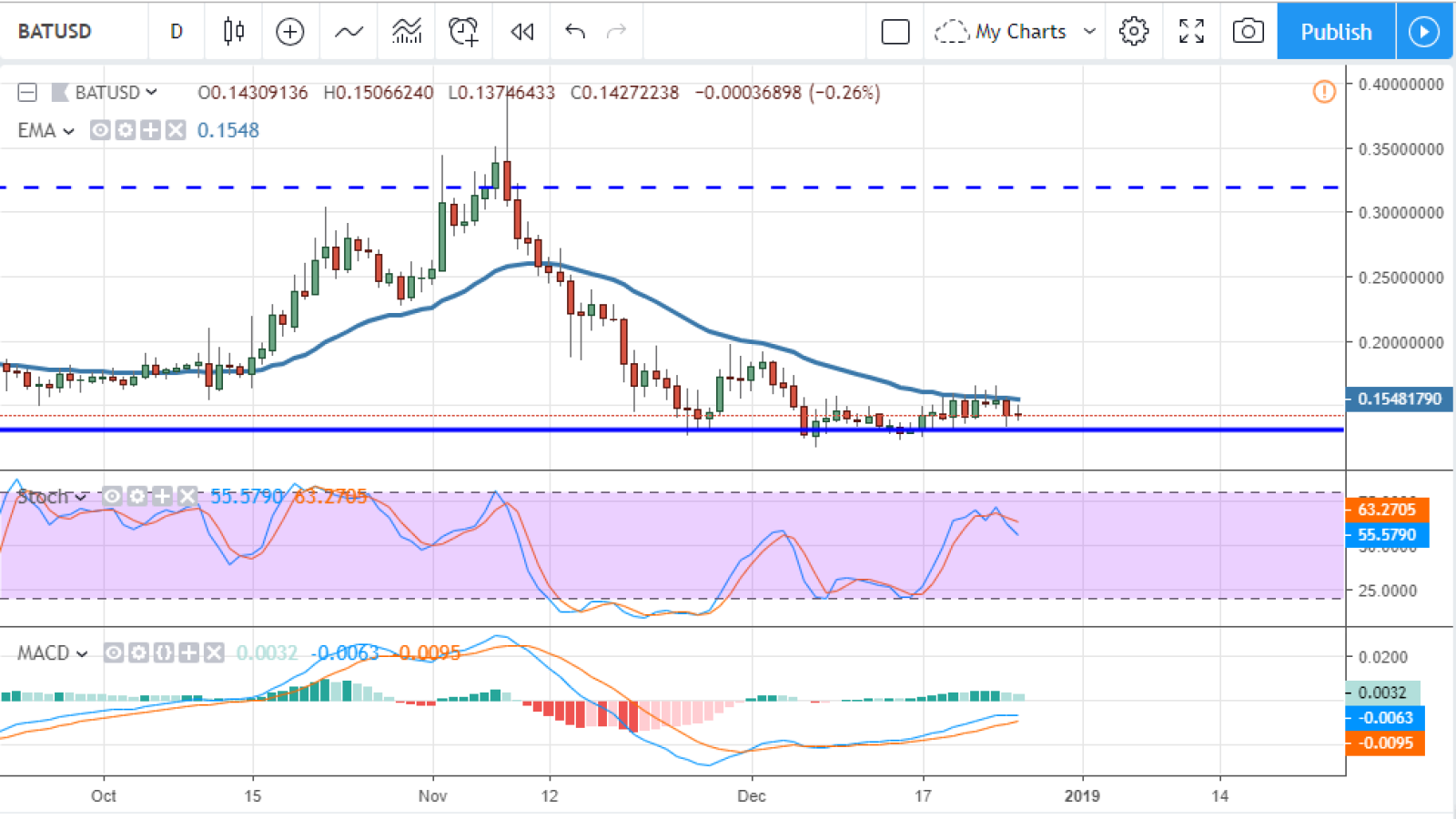Click the MACD indicator plus icon
The height and width of the screenshot is (819, 1456).
pos(189,652)
